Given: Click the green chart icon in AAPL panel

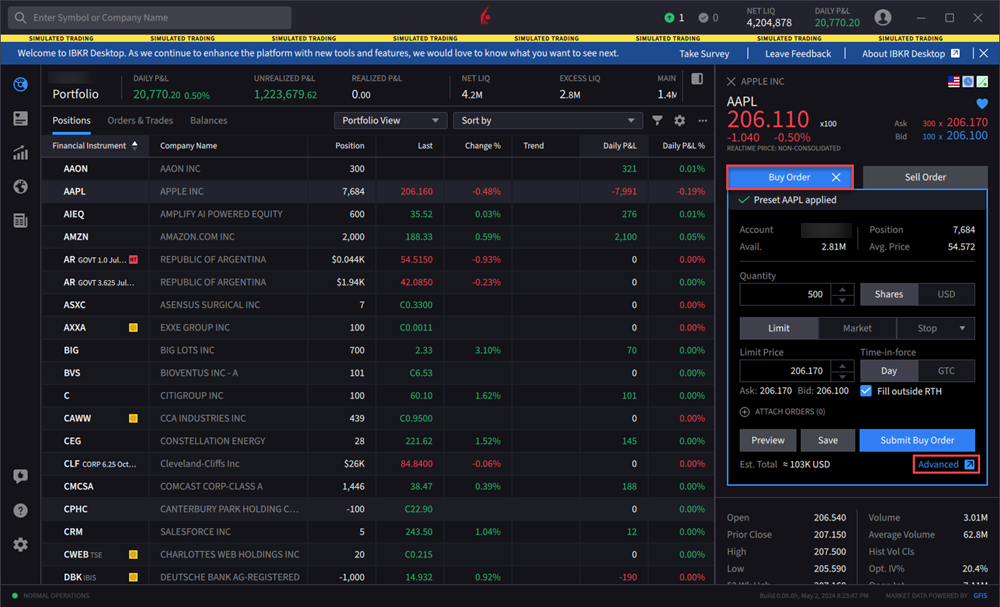Looking at the screenshot, I should [982, 82].
